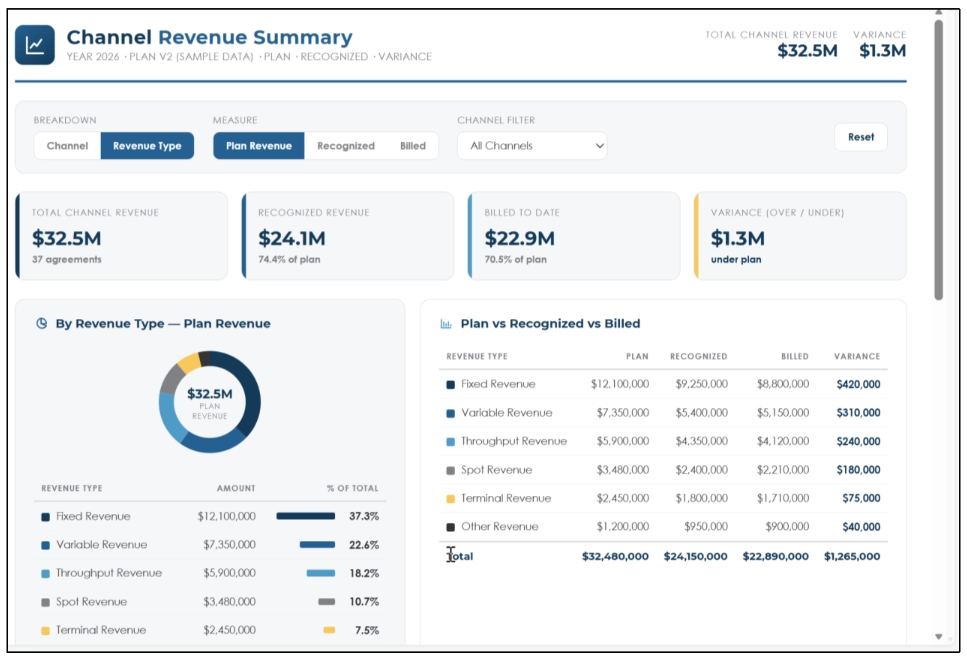Click the gray Spot Revenue marker in left list
Viewport: 967px width, 661px height.
coord(45,602)
